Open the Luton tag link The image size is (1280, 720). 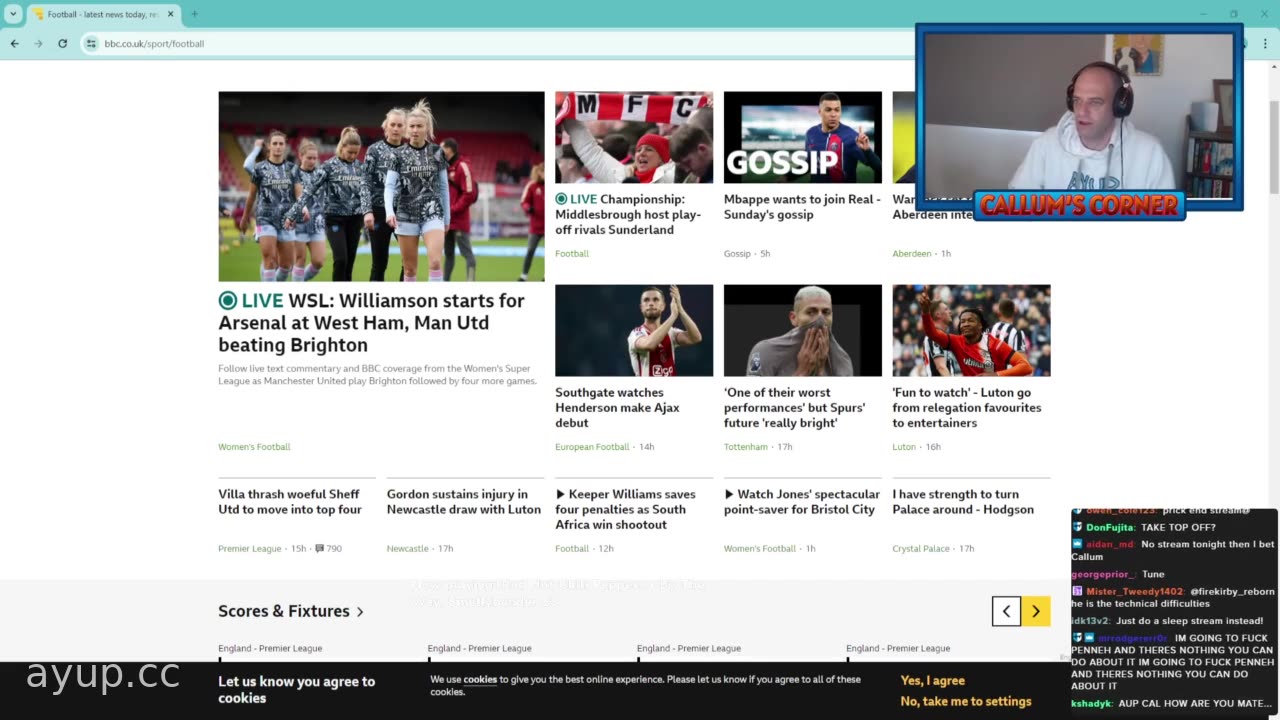[904, 447]
